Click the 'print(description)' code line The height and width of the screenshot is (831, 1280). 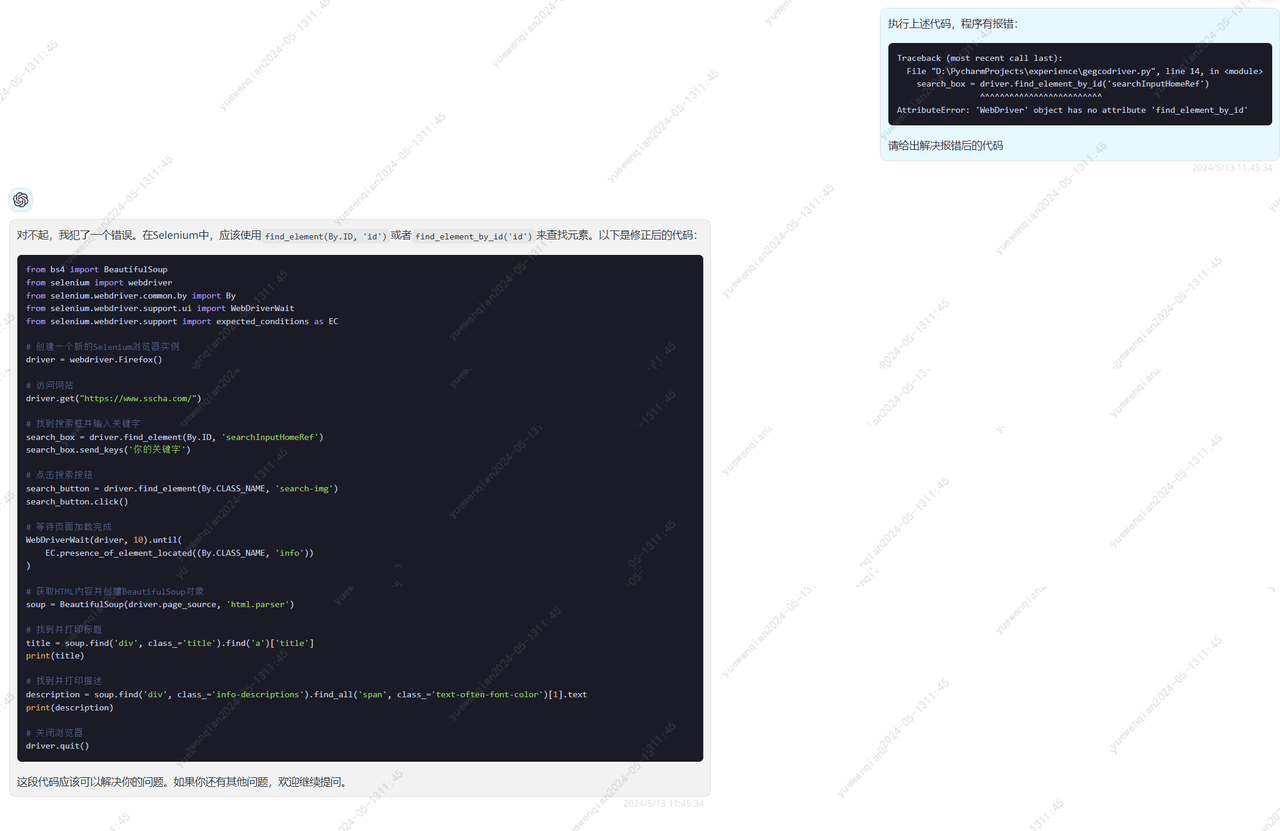70,707
